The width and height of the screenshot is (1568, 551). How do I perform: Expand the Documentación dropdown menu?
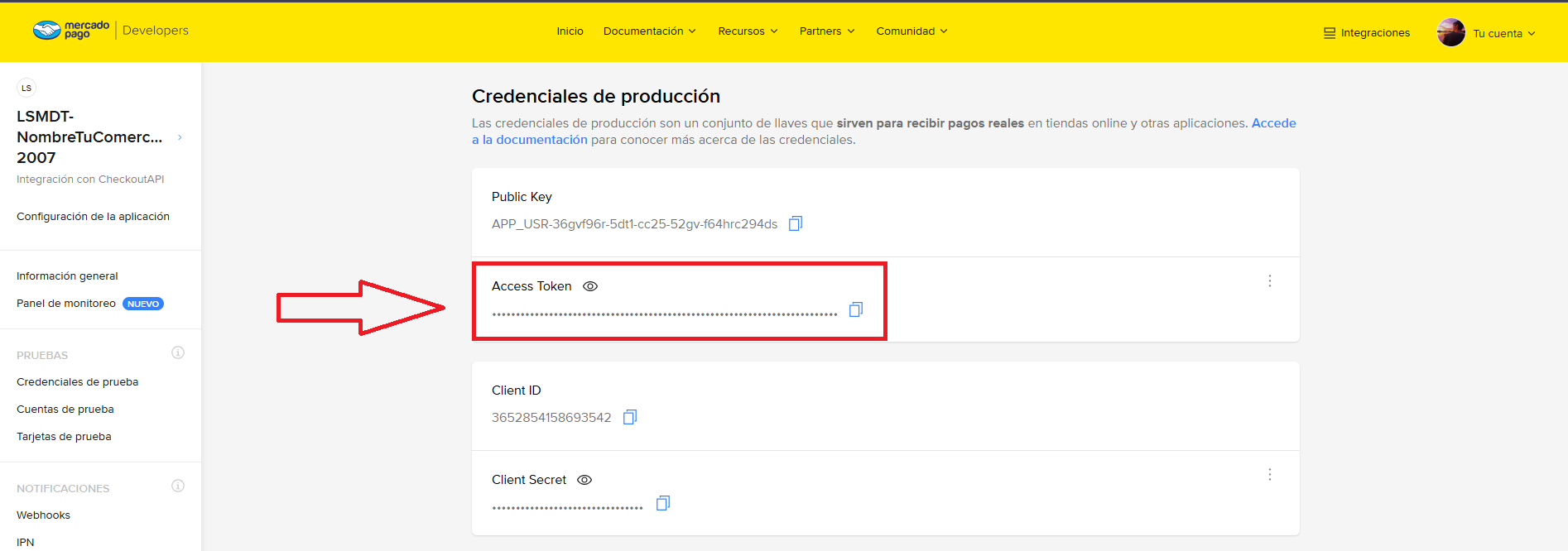coord(650,31)
